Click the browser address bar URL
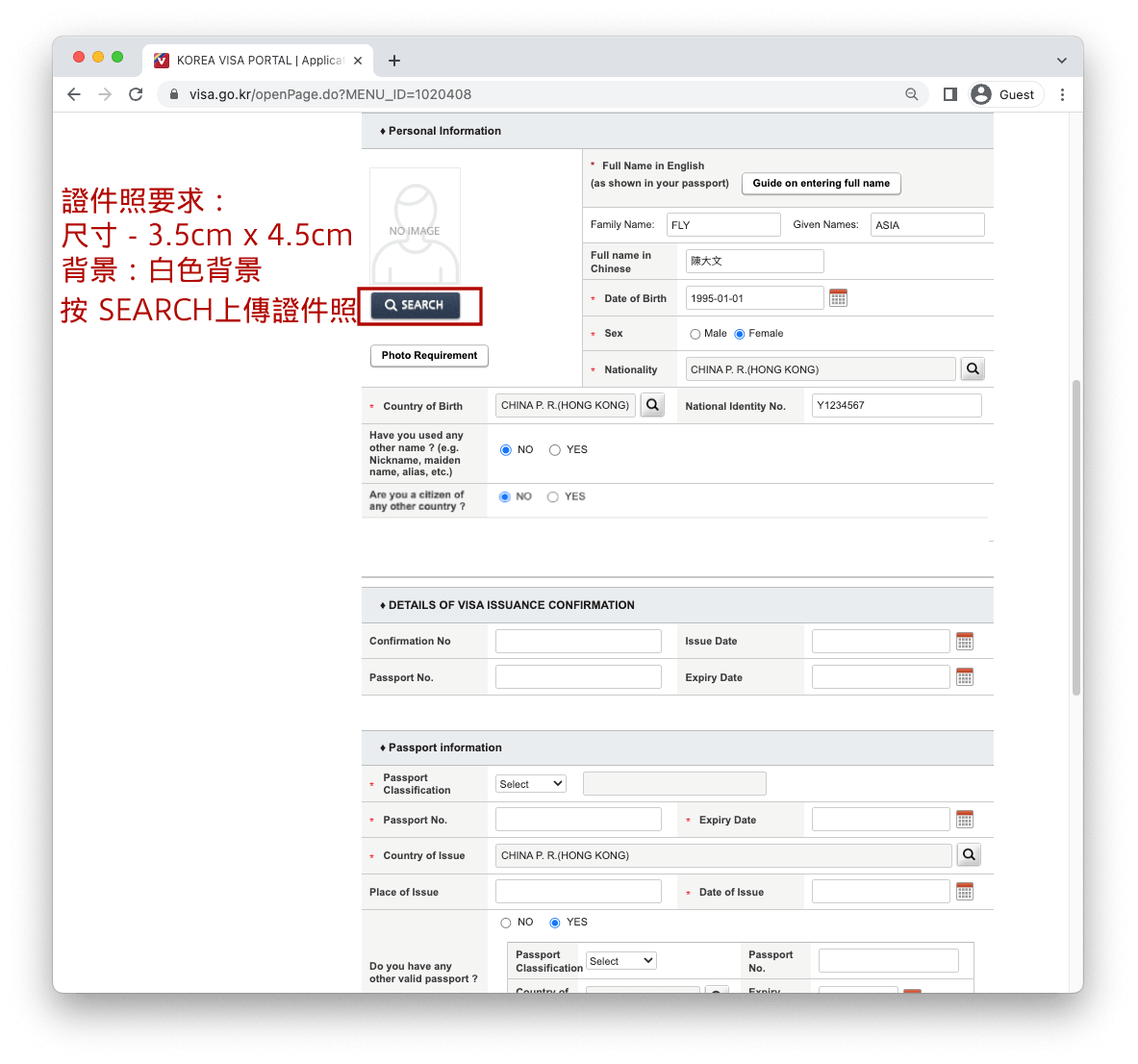This screenshot has width=1138, height=1064. [x=330, y=94]
